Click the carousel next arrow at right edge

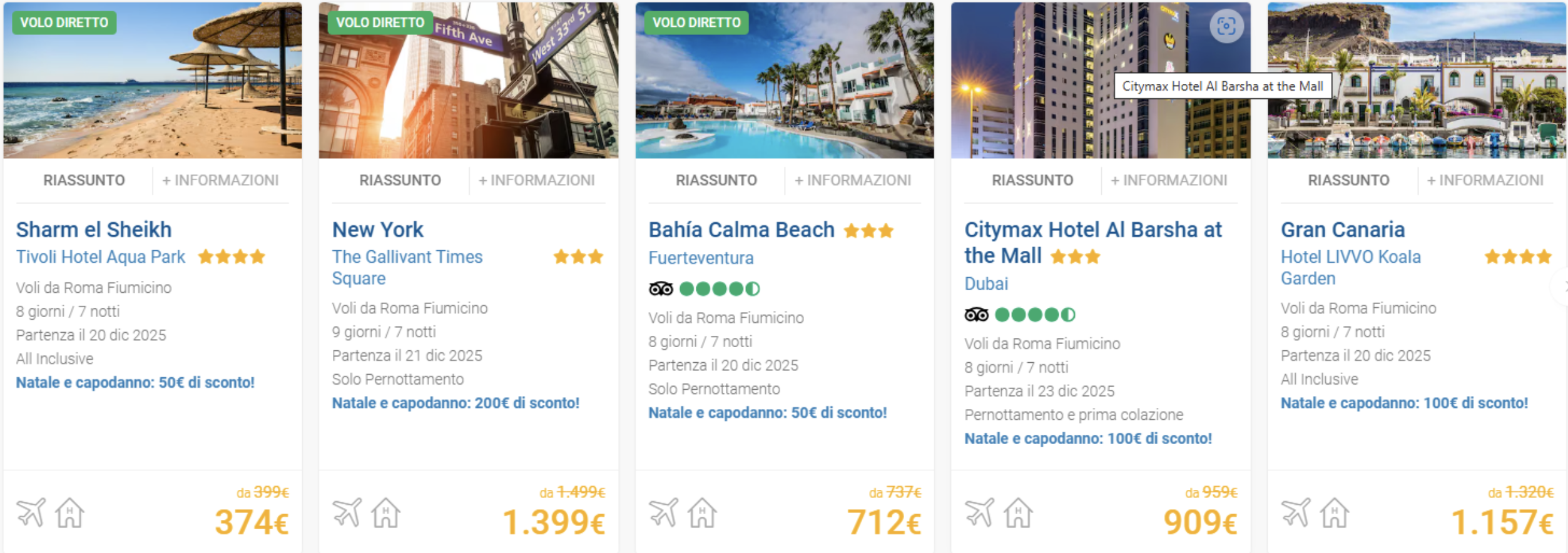1562,287
